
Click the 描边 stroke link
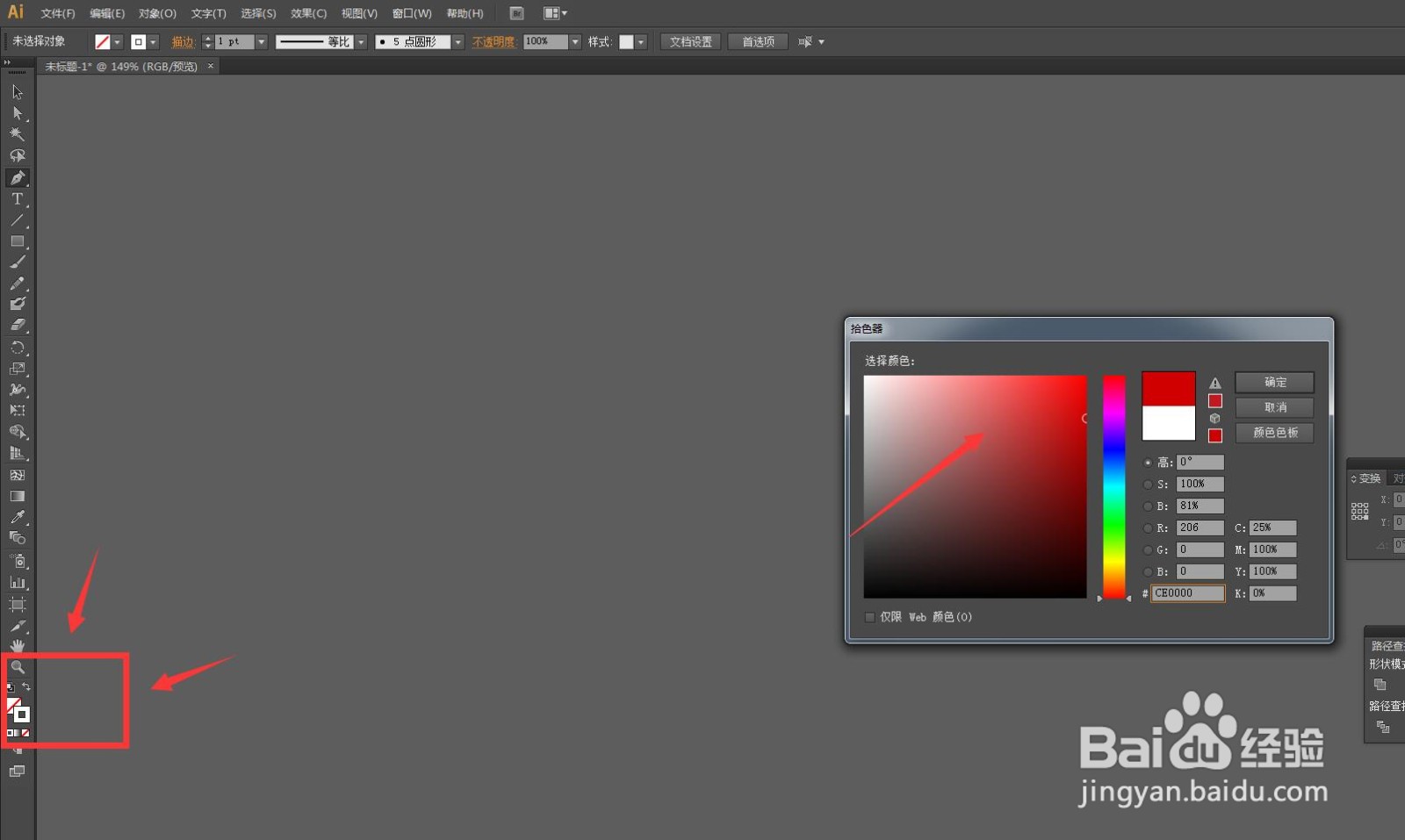183,42
